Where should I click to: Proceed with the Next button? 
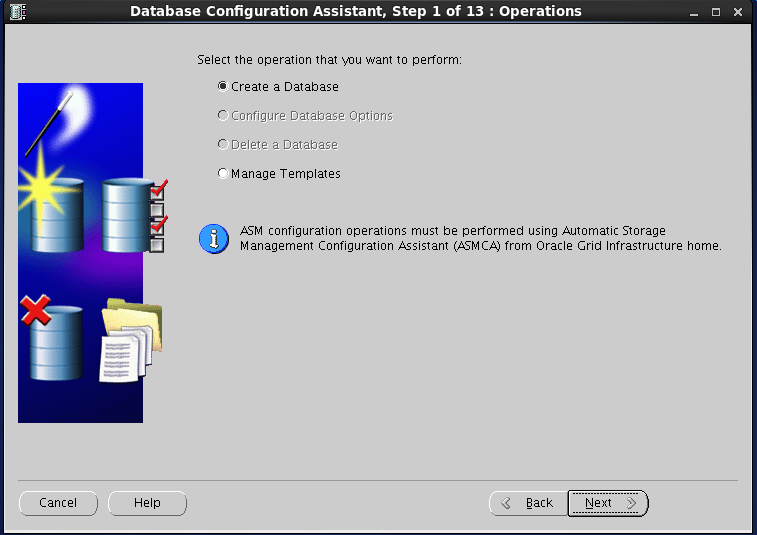(x=608, y=503)
